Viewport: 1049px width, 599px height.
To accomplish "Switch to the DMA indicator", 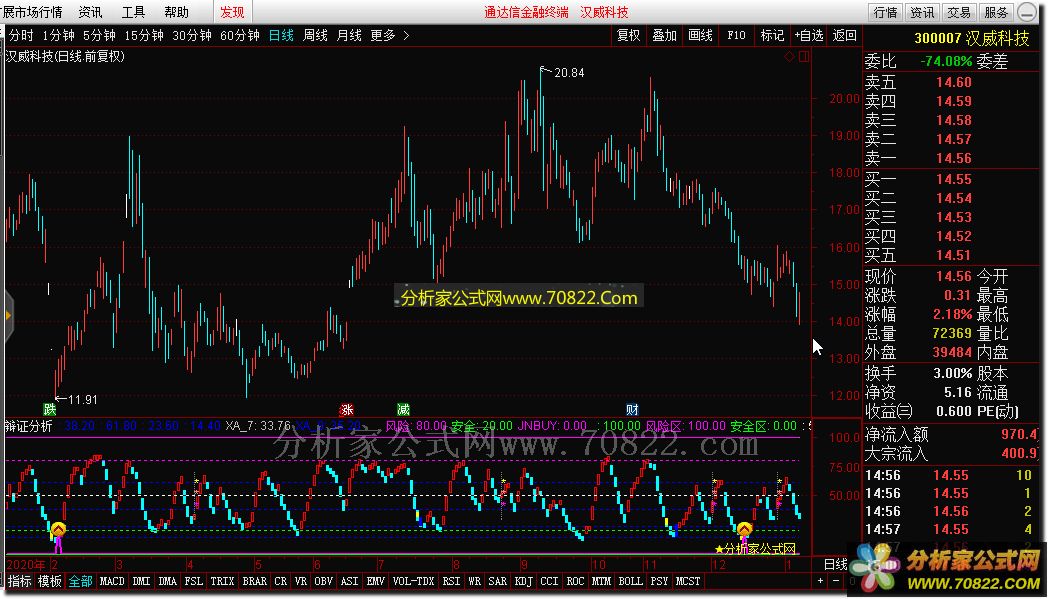I will click(x=168, y=581).
